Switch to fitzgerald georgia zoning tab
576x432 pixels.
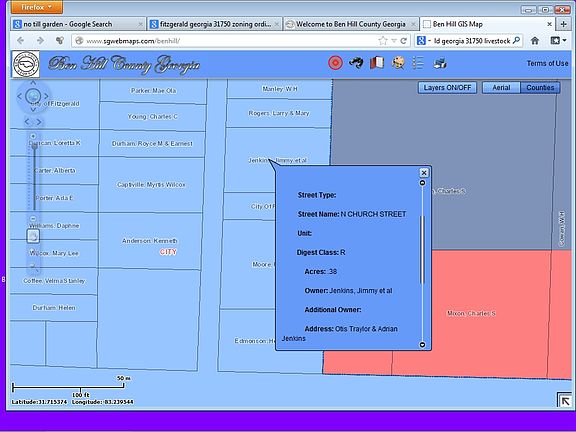215,24
